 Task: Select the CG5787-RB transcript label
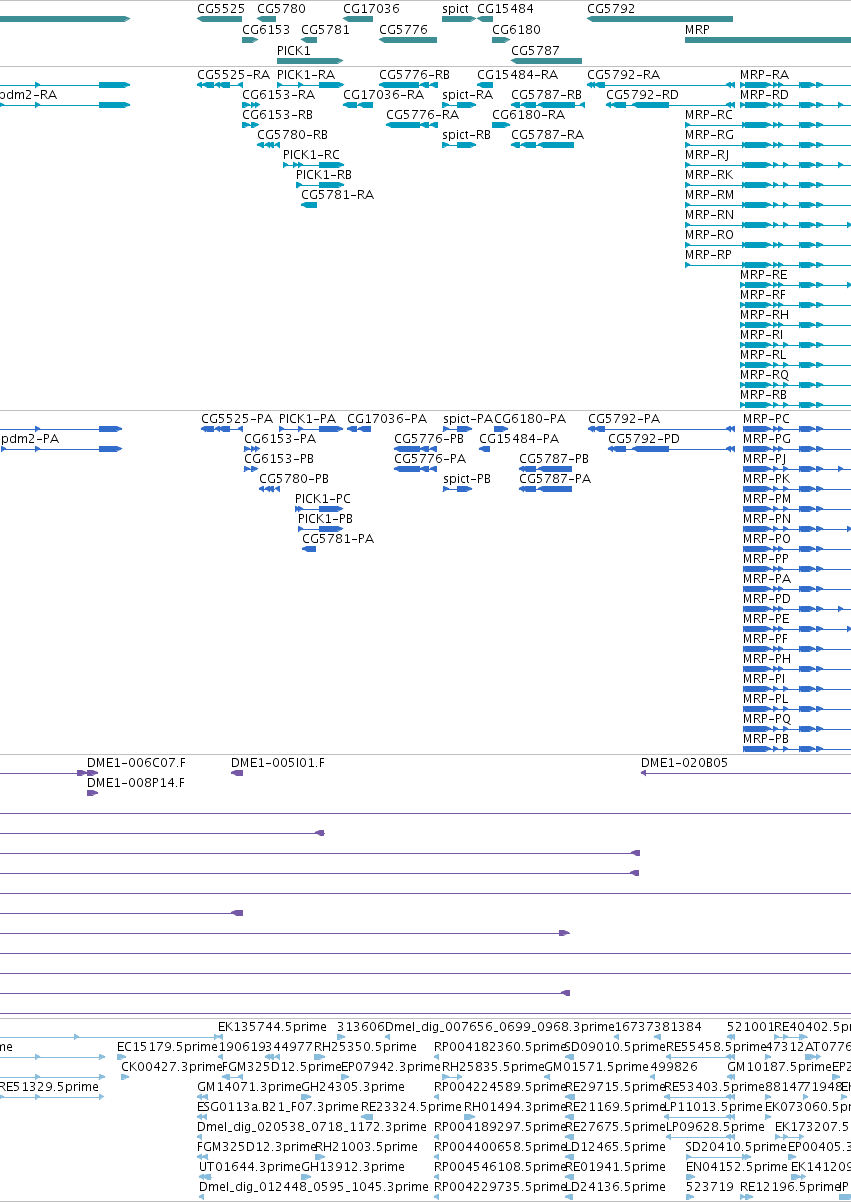click(x=546, y=95)
